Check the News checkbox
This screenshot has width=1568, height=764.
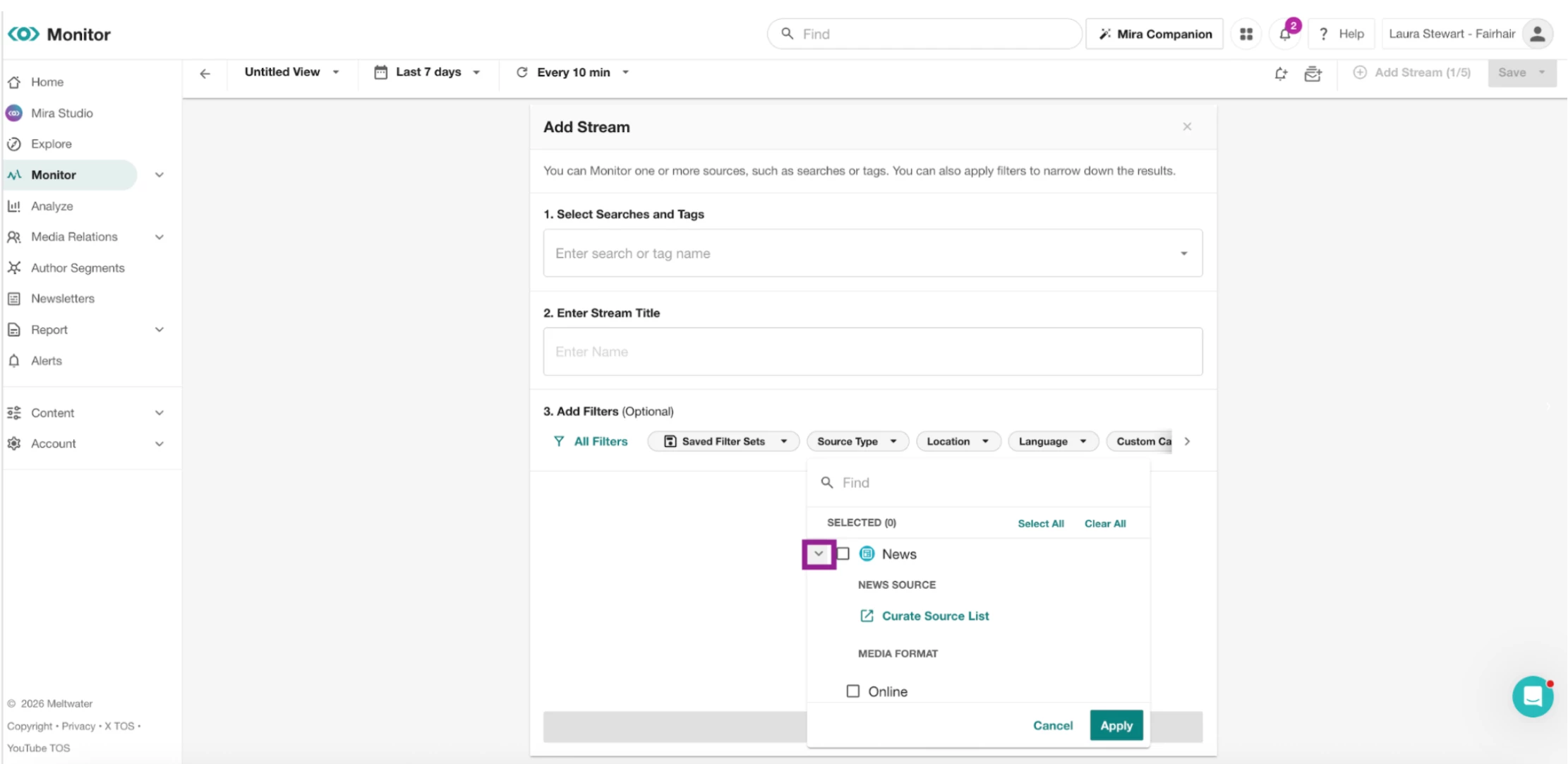843,554
